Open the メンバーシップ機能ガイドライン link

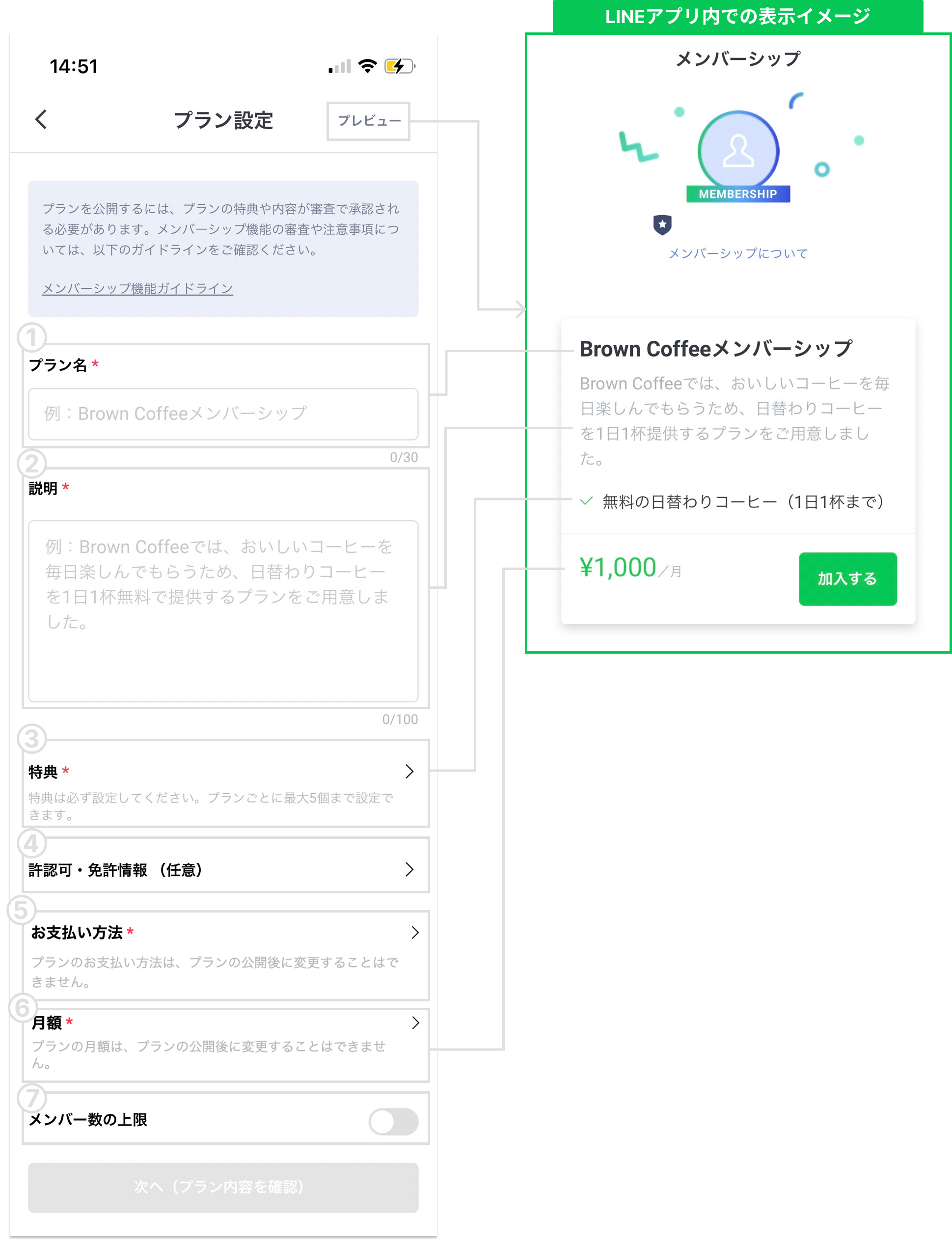[137, 289]
